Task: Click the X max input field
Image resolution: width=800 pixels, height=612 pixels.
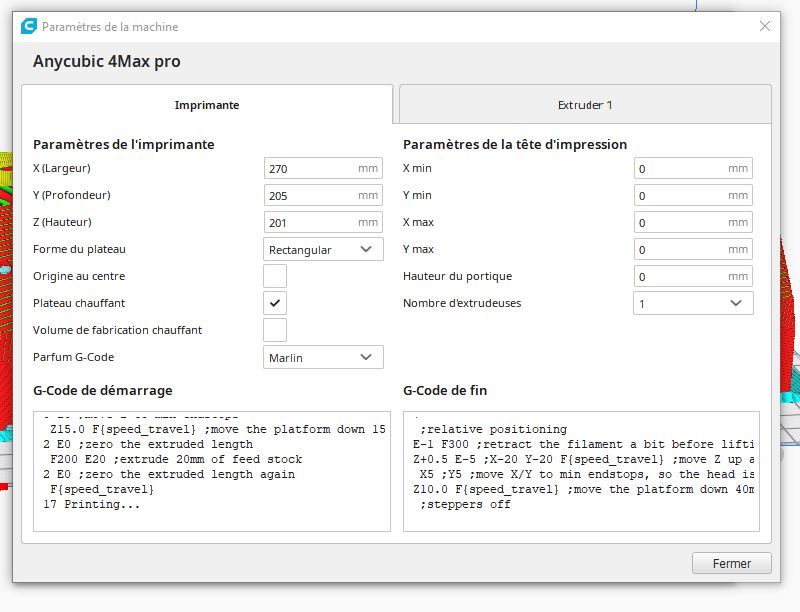Action: (x=680, y=222)
